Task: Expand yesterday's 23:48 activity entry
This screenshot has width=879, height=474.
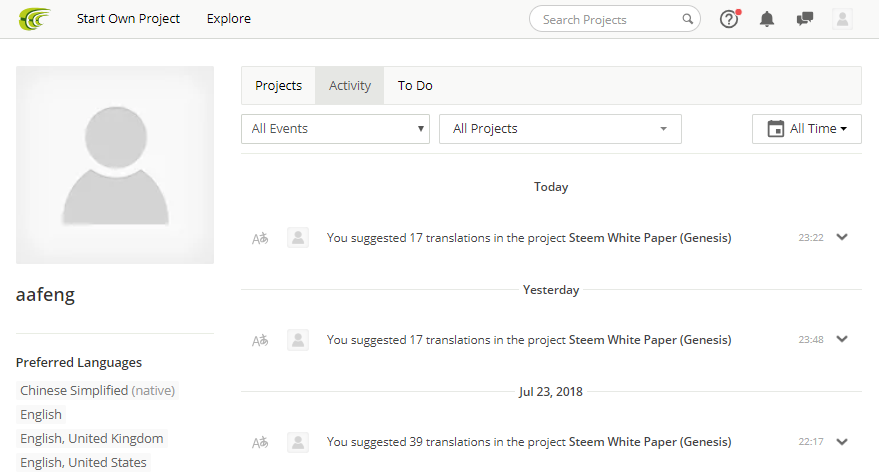Action: pos(842,339)
